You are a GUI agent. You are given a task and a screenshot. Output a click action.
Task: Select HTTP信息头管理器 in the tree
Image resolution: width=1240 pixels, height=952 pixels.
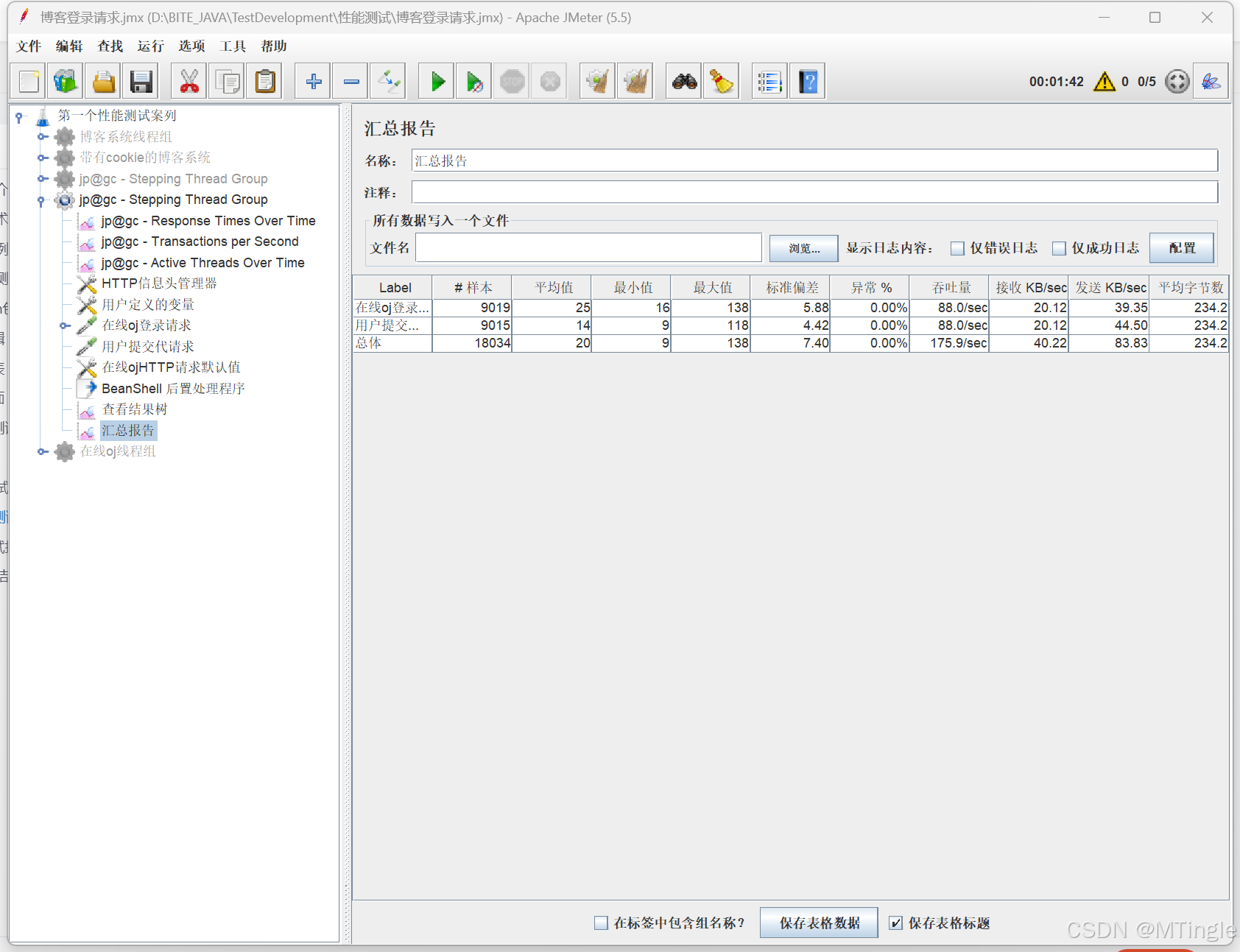[159, 283]
